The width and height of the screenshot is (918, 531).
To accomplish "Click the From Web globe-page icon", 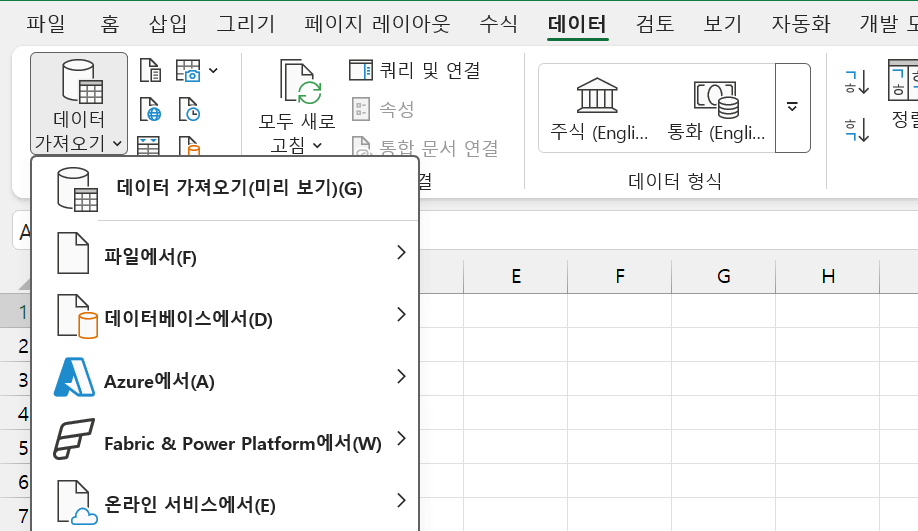I will pos(150,109).
